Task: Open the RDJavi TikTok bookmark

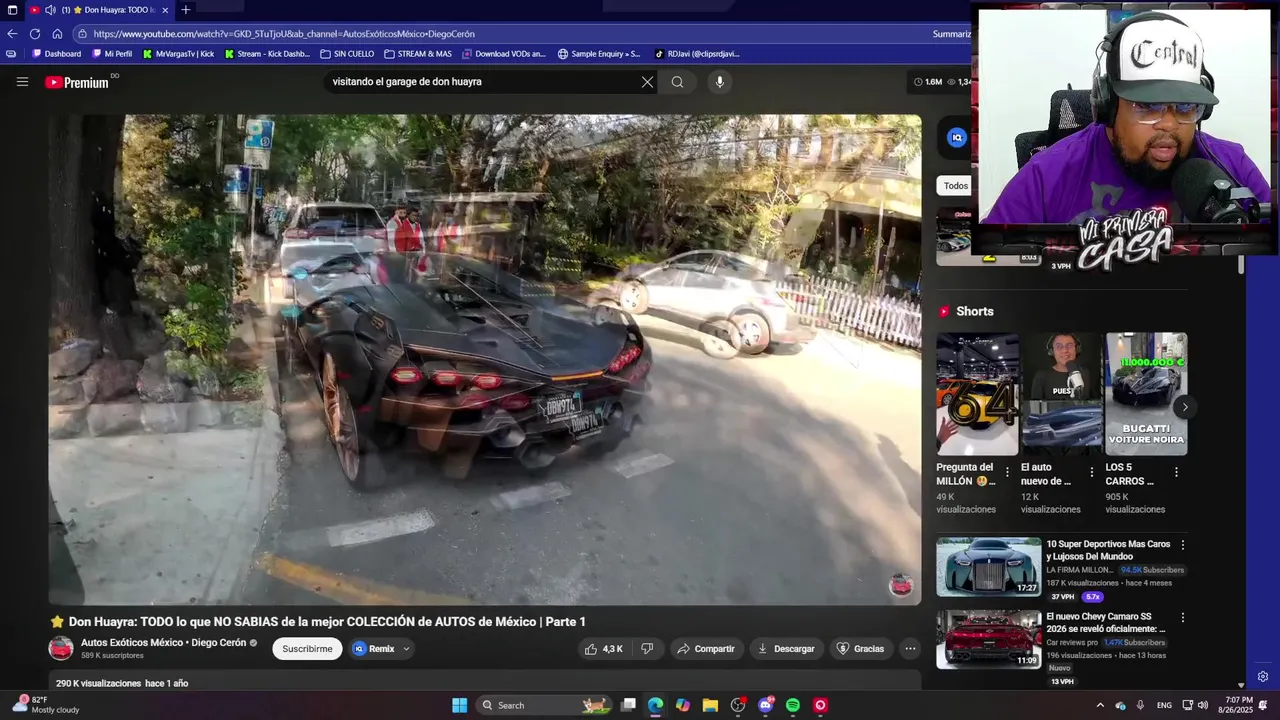Action: 696,54
